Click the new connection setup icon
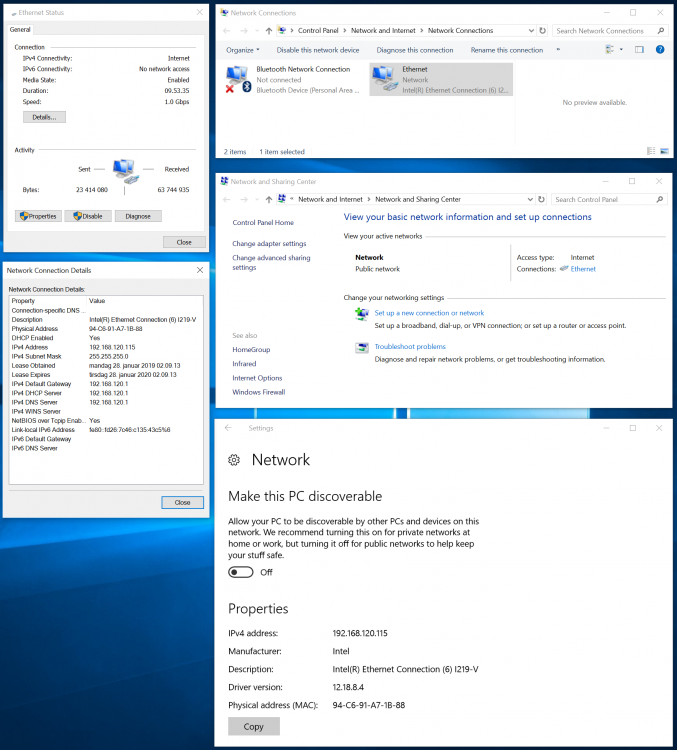This screenshot has height=750, width=677. click(x=362, y=314)
